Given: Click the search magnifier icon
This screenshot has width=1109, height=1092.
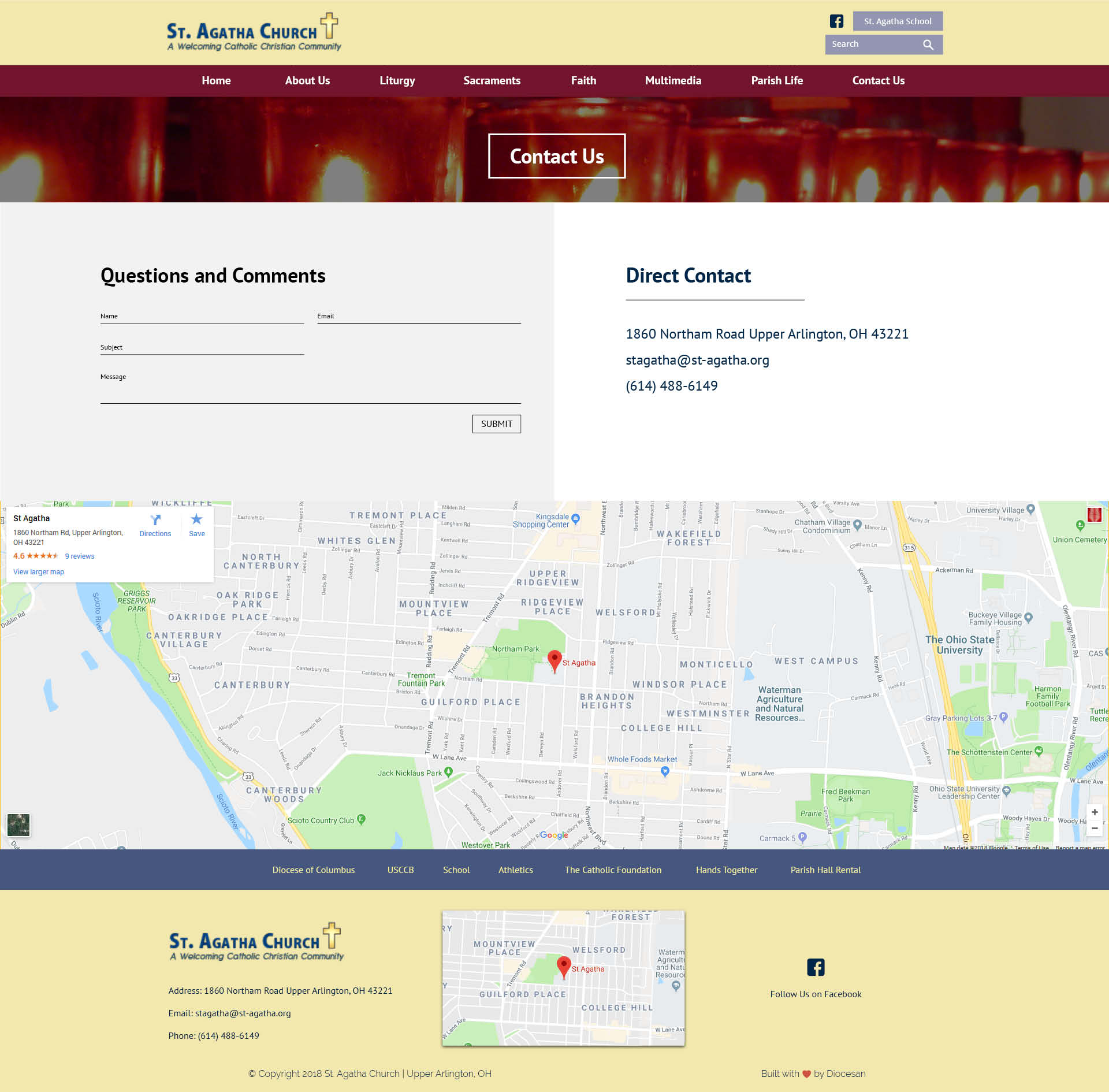Looking at the screenshot, I should pos(928,45).
